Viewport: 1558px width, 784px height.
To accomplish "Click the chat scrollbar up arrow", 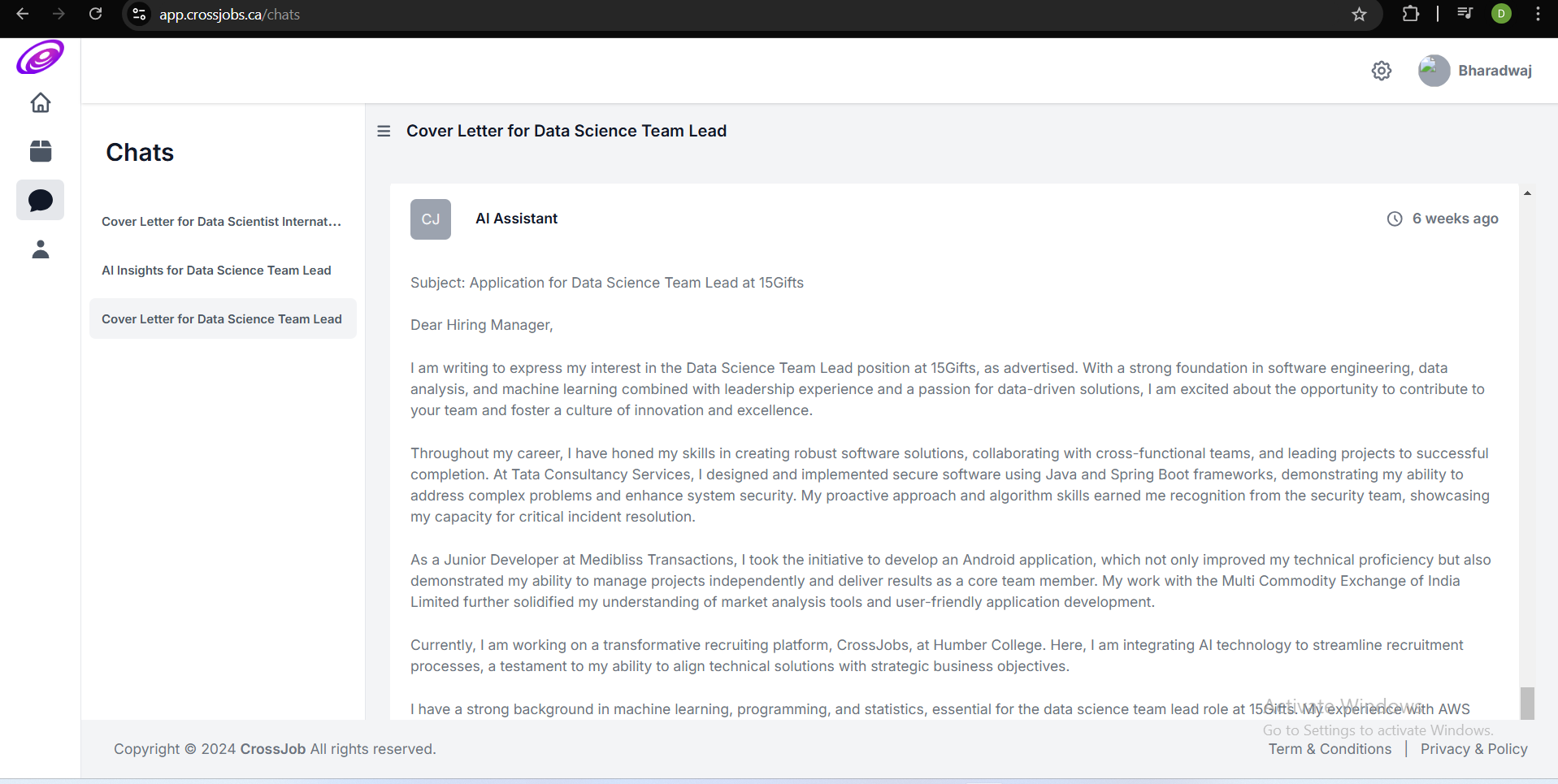I will (x=1527, y=193).
